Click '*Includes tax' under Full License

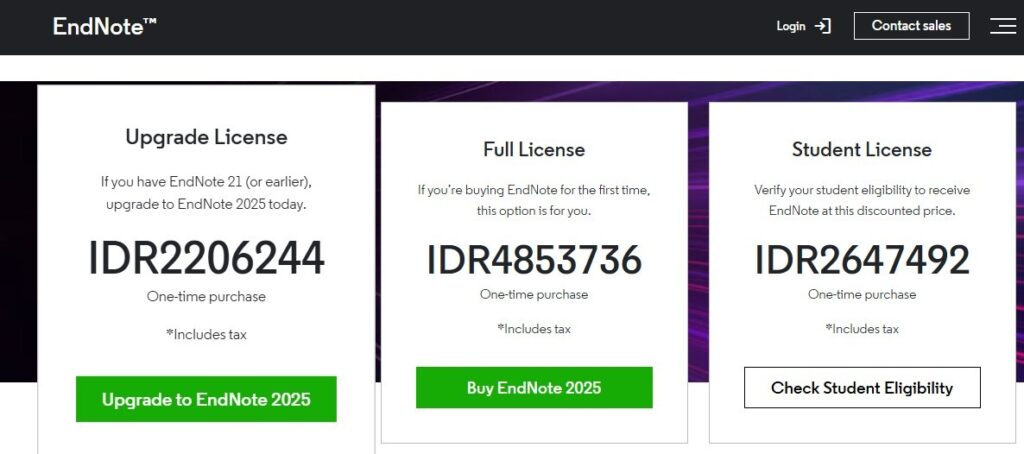534,329
